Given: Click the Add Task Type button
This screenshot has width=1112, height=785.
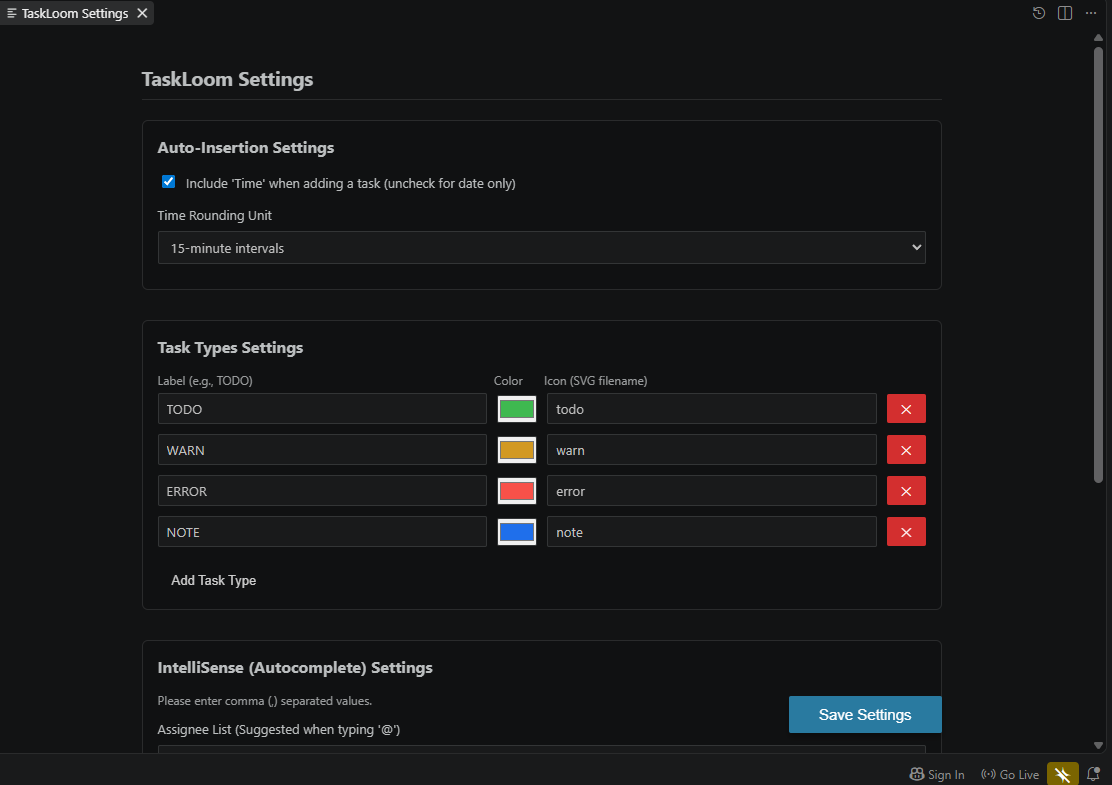Looking at the screenshot, I should click(x=213, y=580).
